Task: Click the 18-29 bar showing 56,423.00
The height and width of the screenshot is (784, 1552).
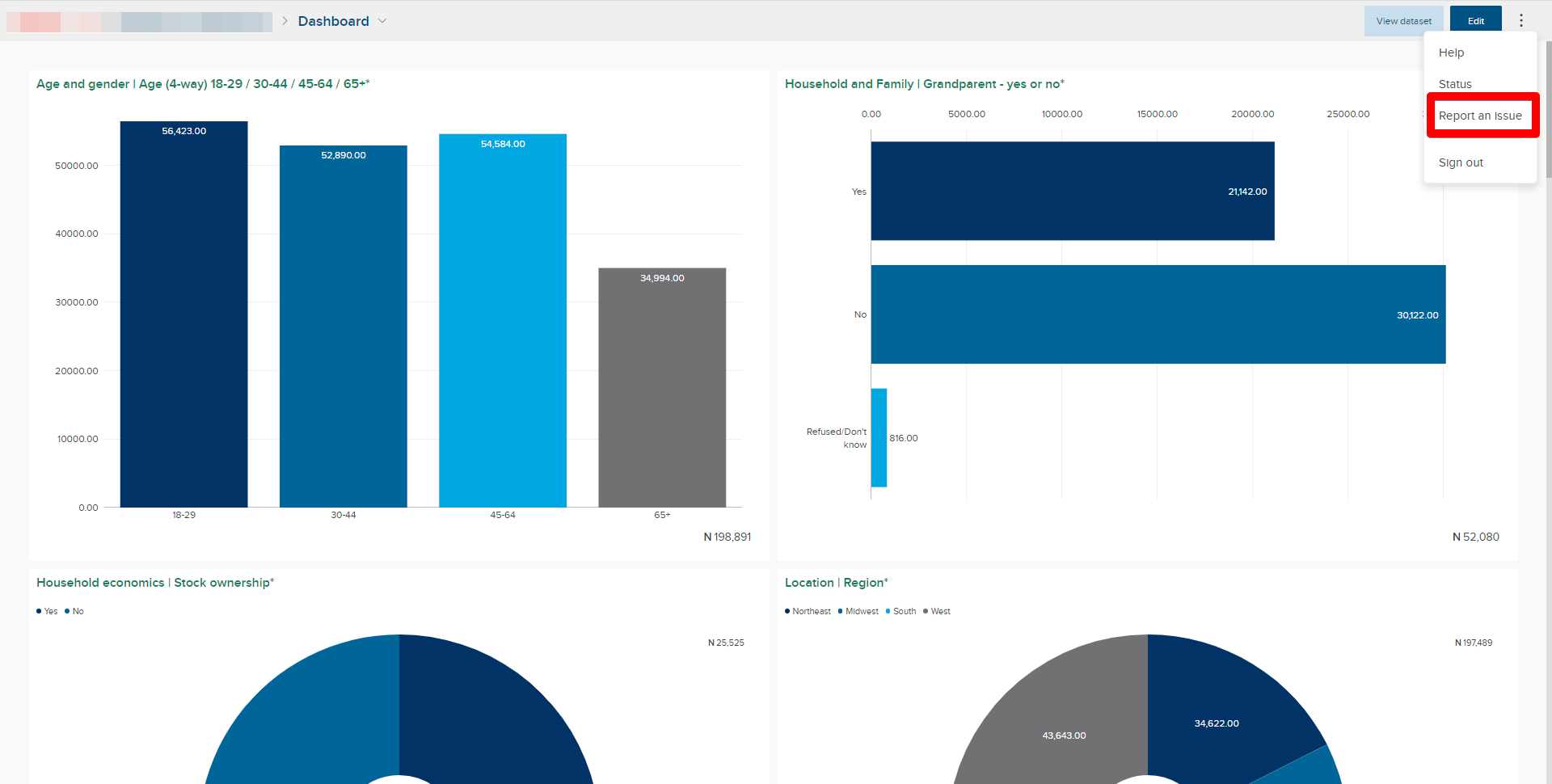Action: point(183,314)
